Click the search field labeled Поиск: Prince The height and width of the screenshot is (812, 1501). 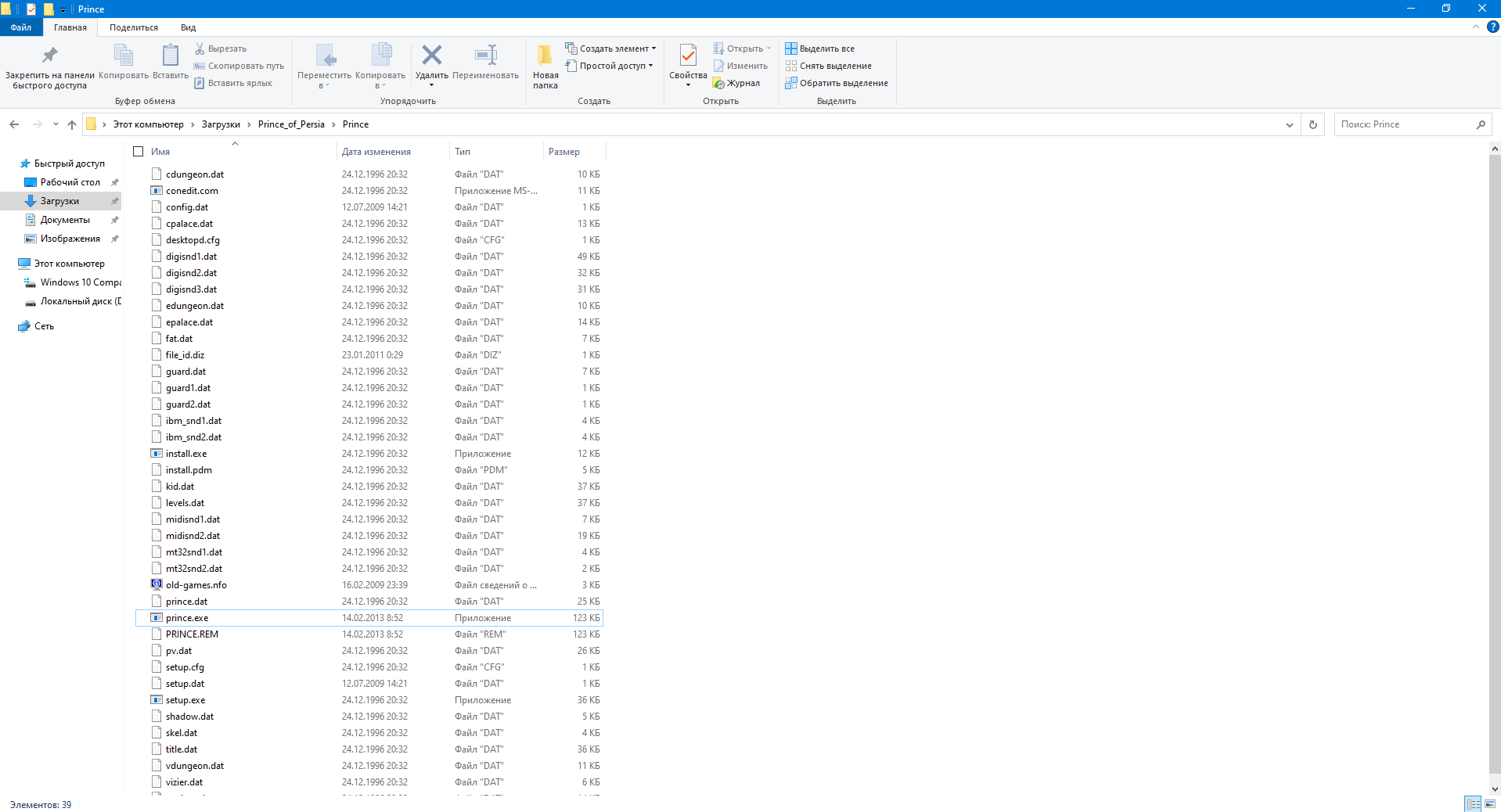pyautogui.click(x=1404, y=124)
